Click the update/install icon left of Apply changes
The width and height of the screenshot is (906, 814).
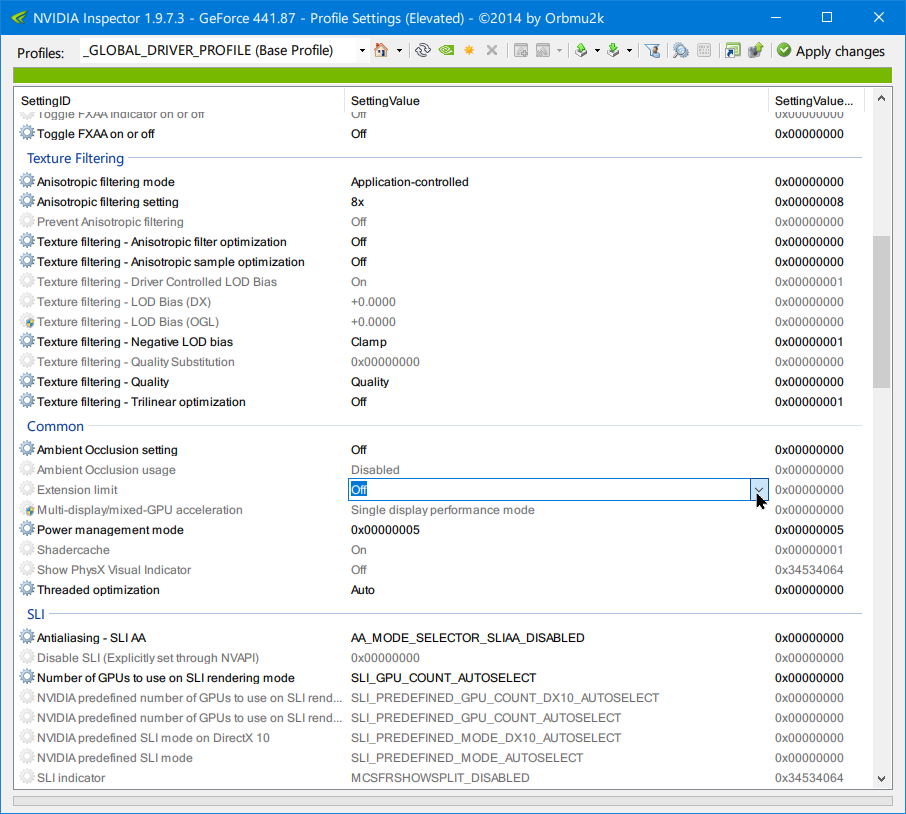[x=756, y=51]
